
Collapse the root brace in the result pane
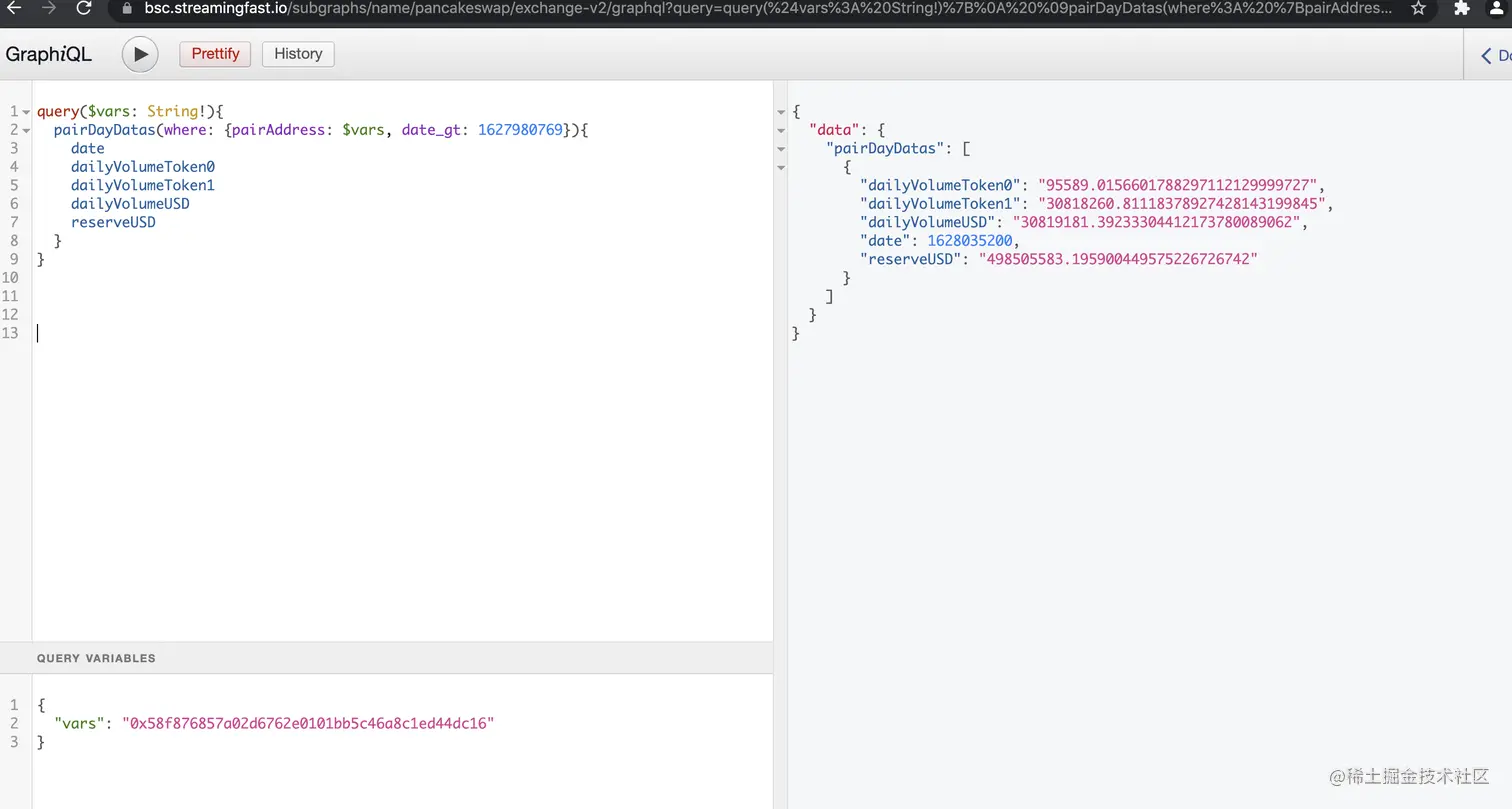point(781,112)
